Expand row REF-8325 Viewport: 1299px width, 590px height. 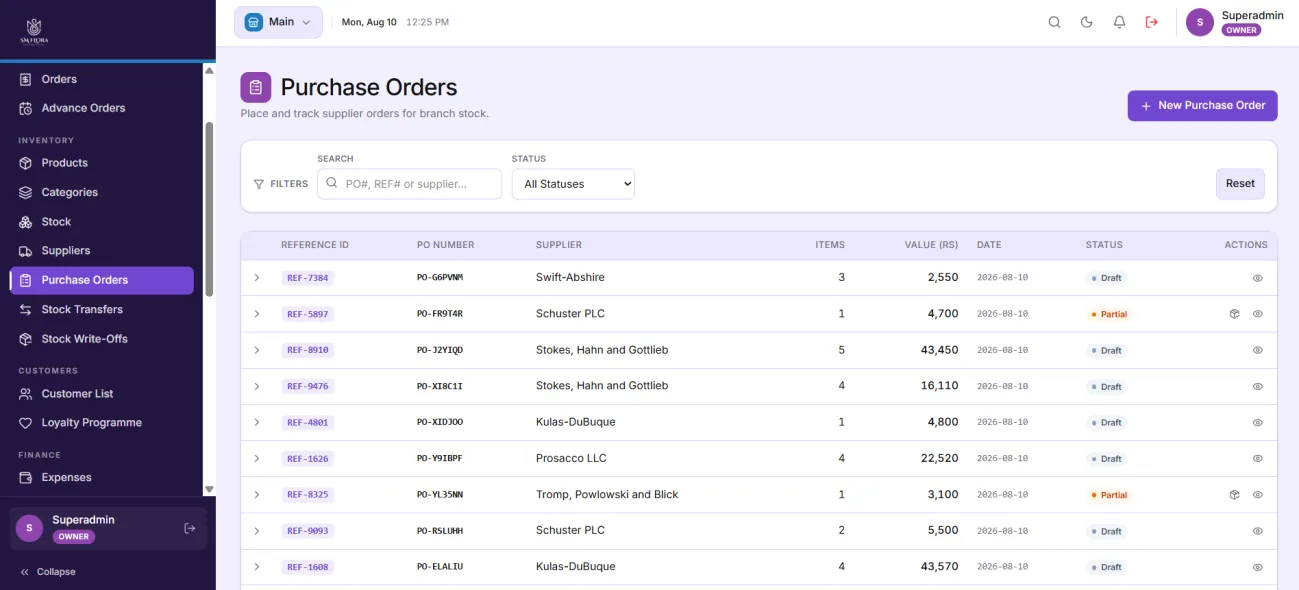pyautogui.click(x=257, y=495)
